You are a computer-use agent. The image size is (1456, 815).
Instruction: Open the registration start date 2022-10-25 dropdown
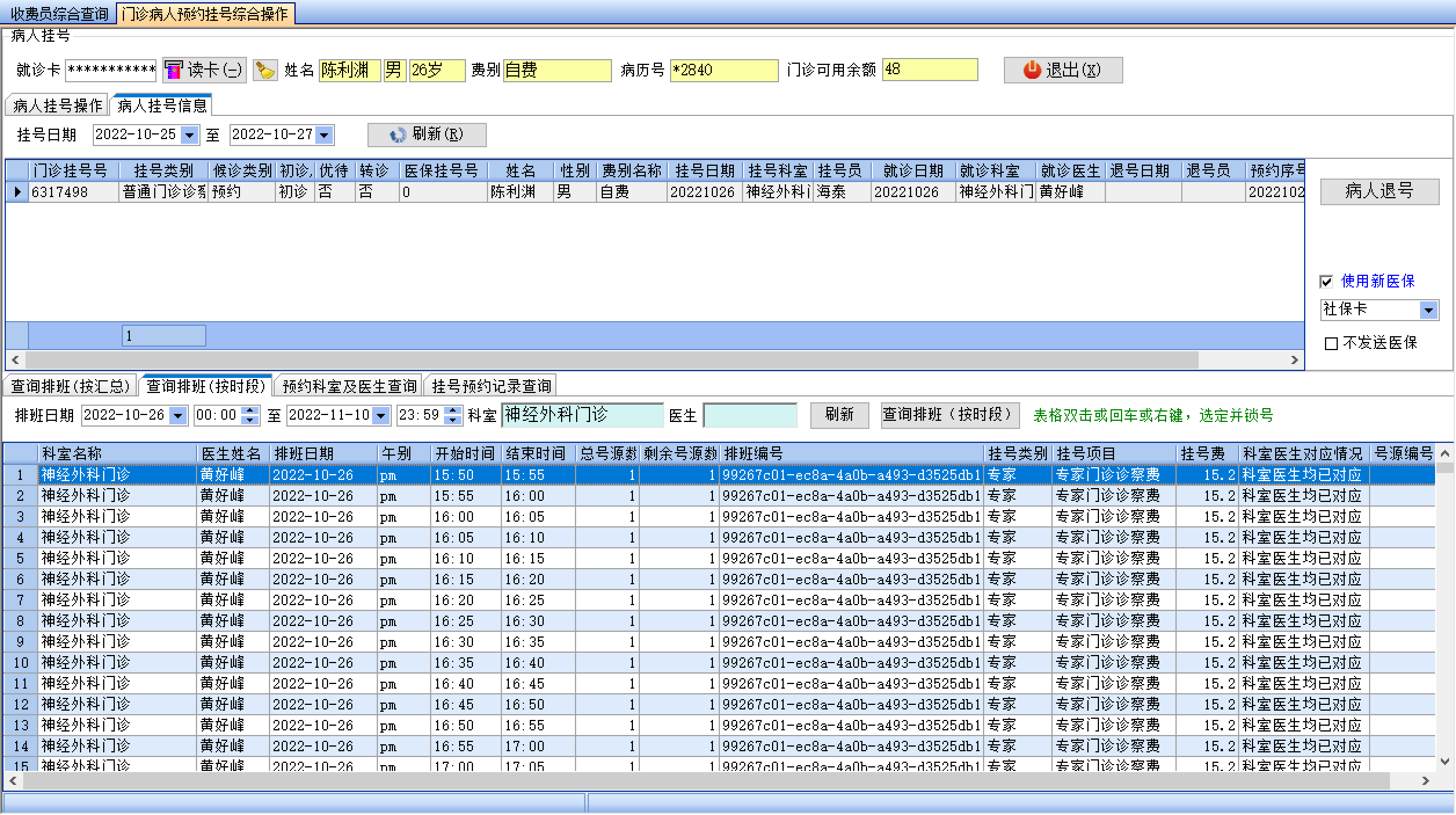point(190,135)
